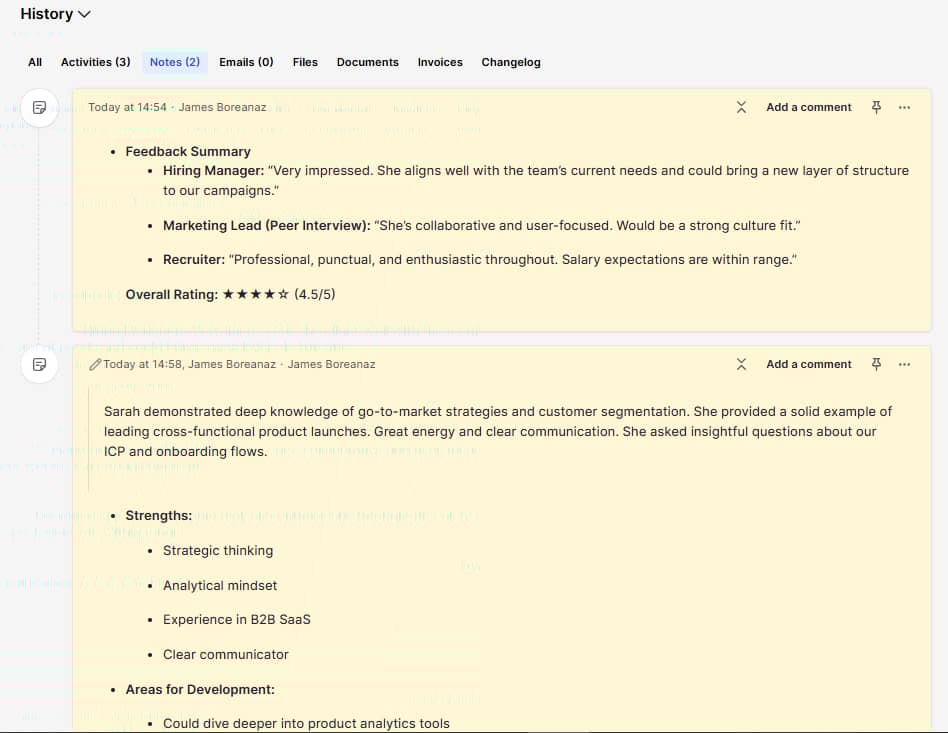Add a comment on the first note
This screenshot has width=948, height=733.
808,107
